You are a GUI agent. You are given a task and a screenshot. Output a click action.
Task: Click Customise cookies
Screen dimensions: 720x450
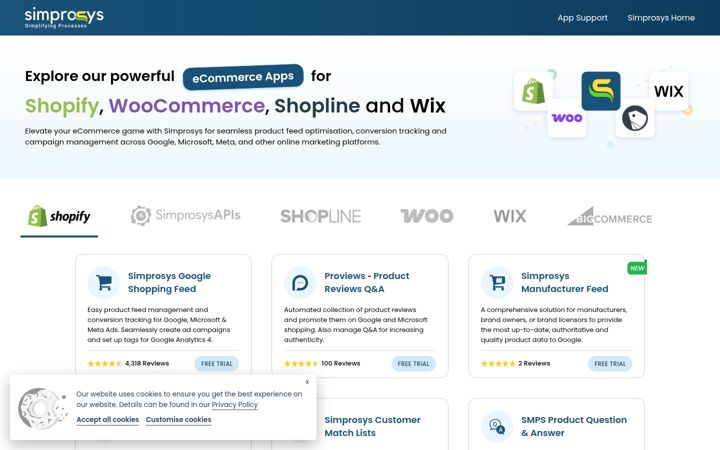pyautogui.click(x=179, y=420)
